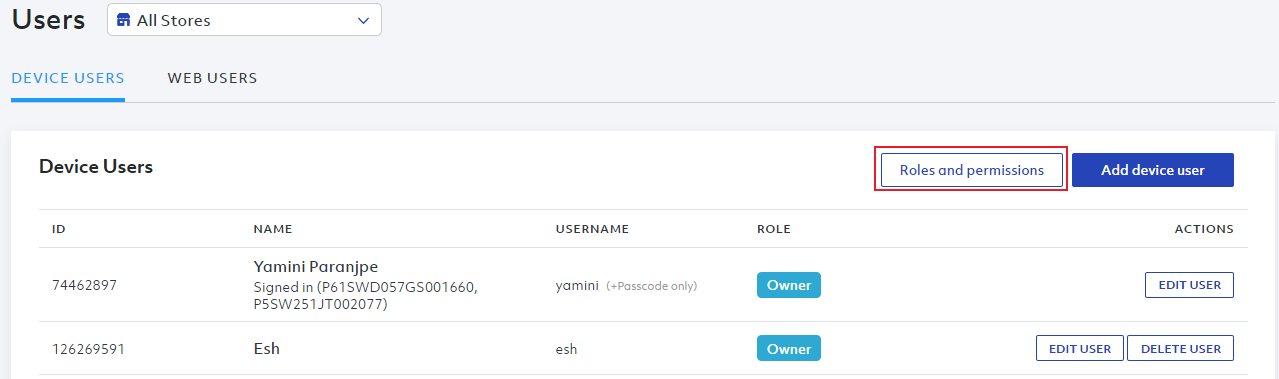The height and width of the screenshot is (379, 1279).
Task: Click the Name column header
Action: coord(273,229)
